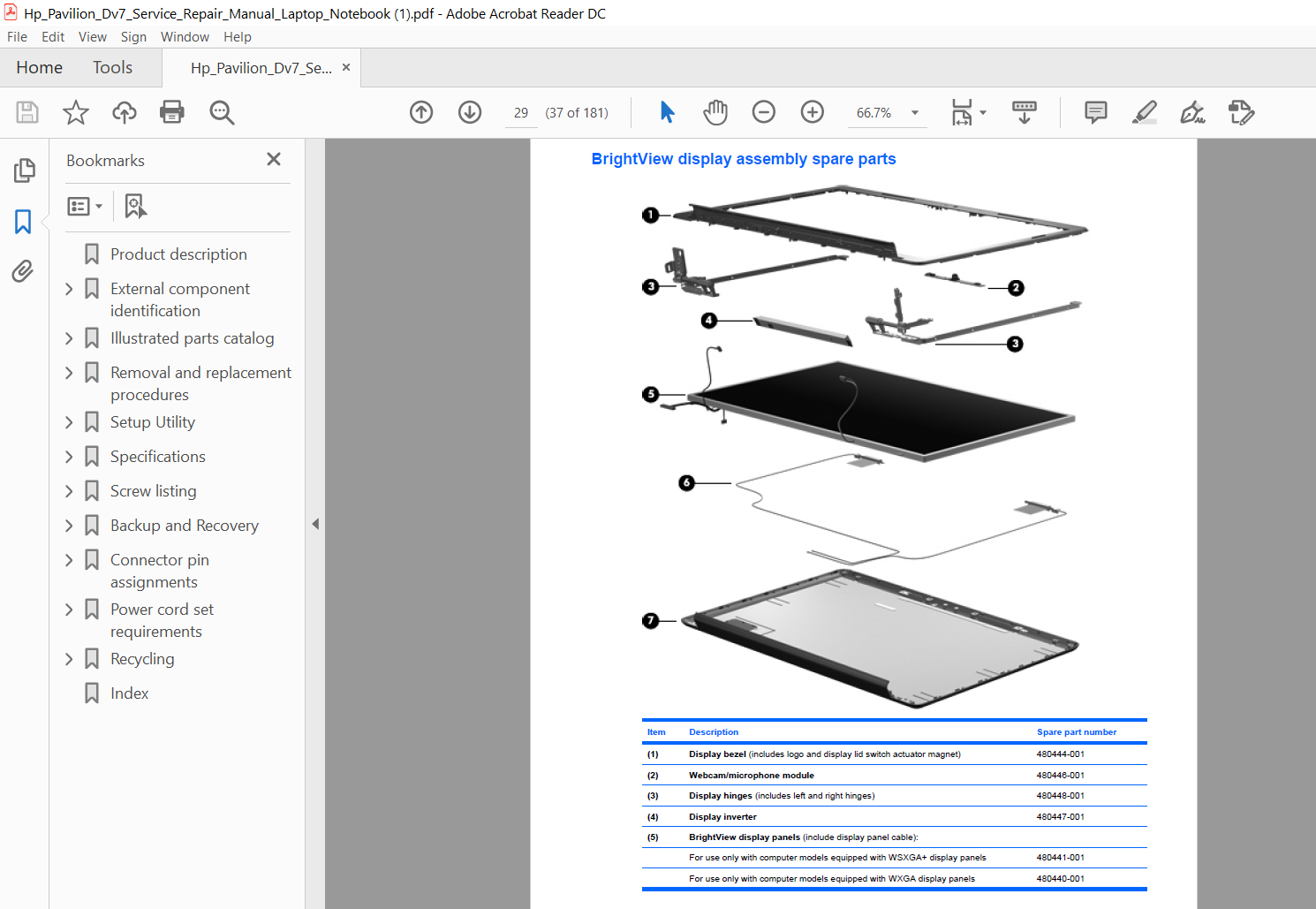This screenshot has height=909, width=1316.
Task: Open the Attachments paperclip panel
Action: pyautogui.click(x=23, y=270)
